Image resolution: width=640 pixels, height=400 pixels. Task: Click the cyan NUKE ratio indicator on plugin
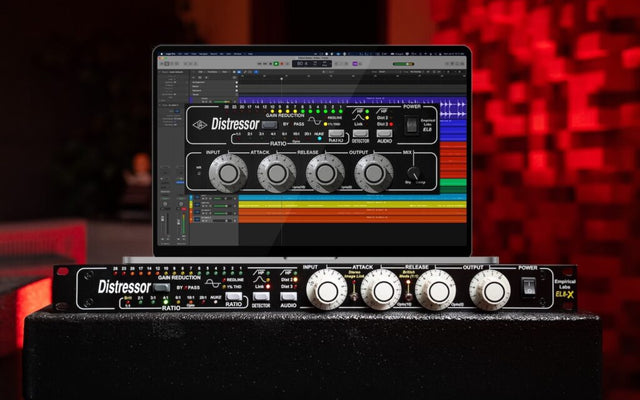(x=319, y=138)
